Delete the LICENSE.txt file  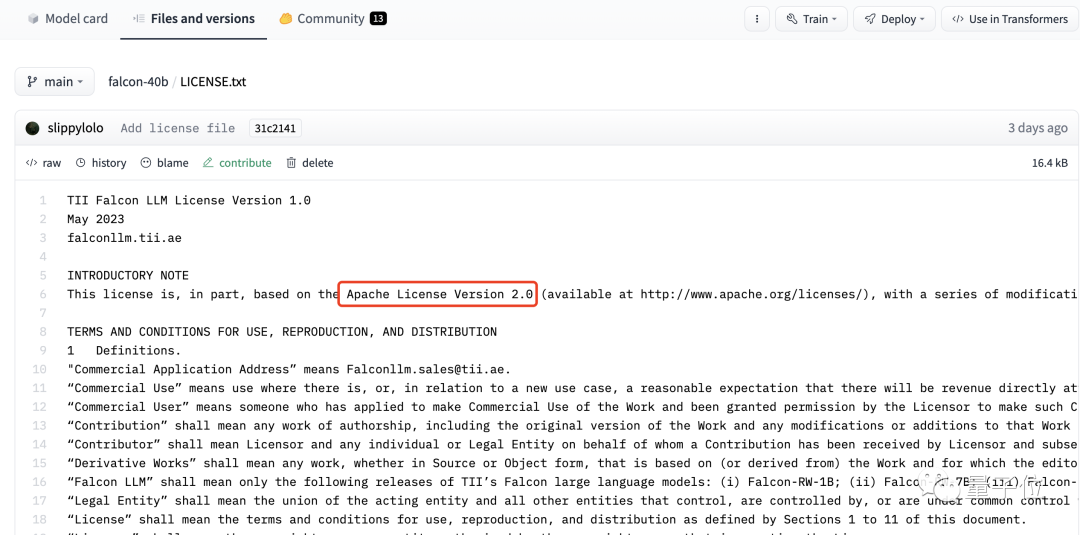point(310,162)
